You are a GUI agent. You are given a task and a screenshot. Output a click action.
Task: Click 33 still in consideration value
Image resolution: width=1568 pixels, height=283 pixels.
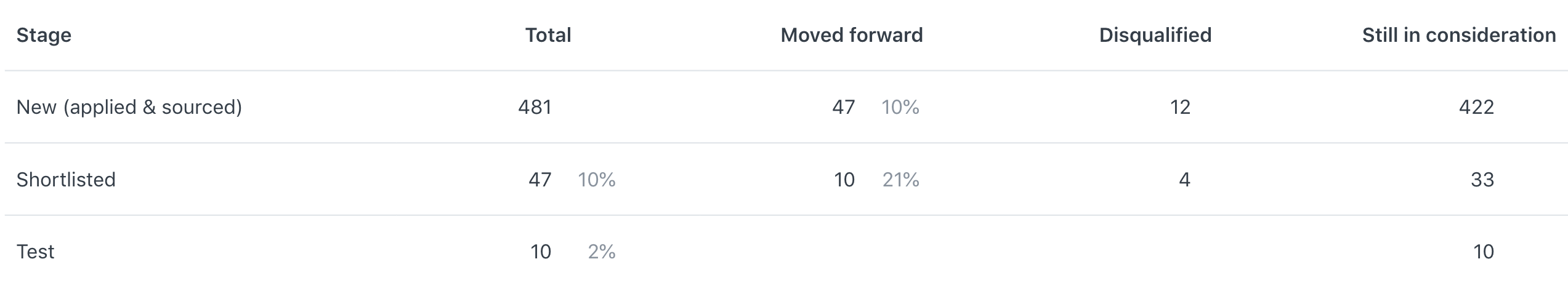pos(1482,179)
